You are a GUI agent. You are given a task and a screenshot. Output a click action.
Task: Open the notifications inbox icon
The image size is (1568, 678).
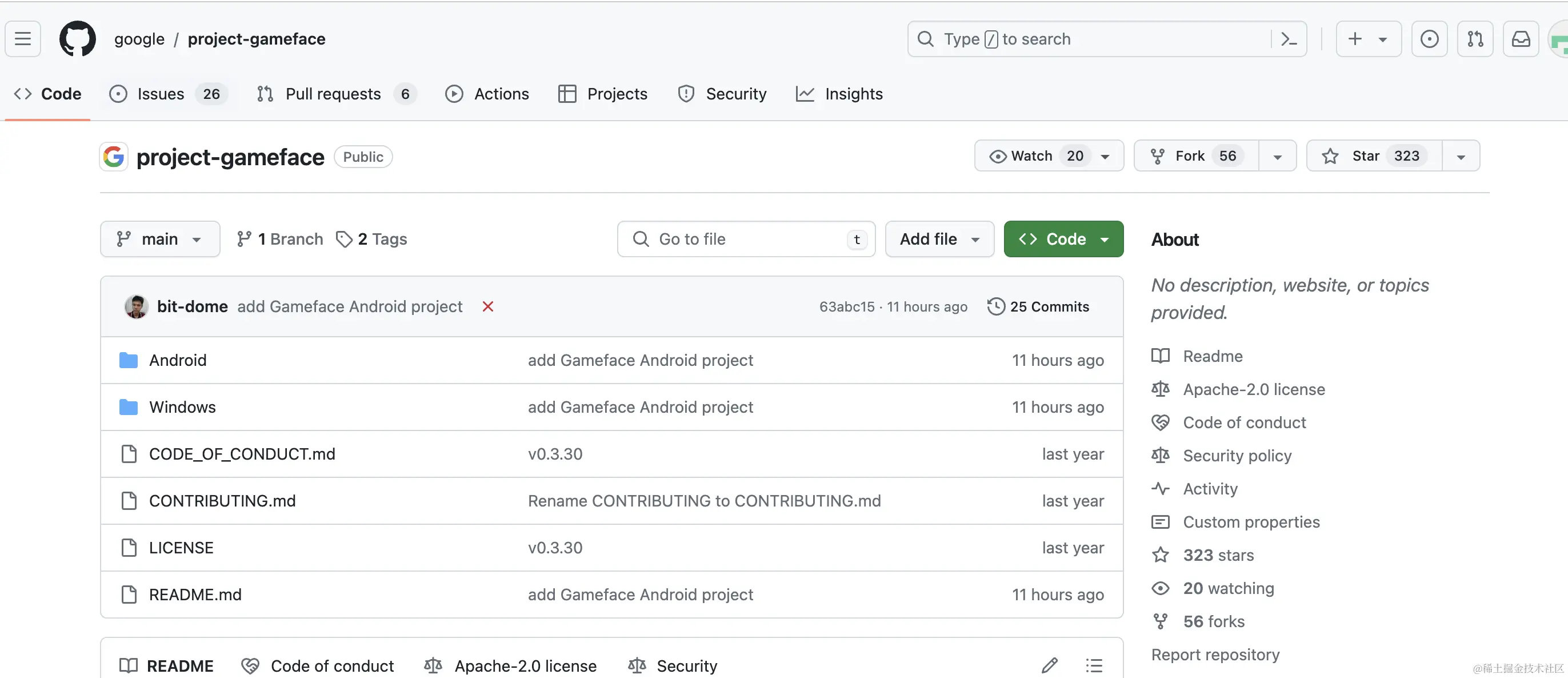(1521, 39)
